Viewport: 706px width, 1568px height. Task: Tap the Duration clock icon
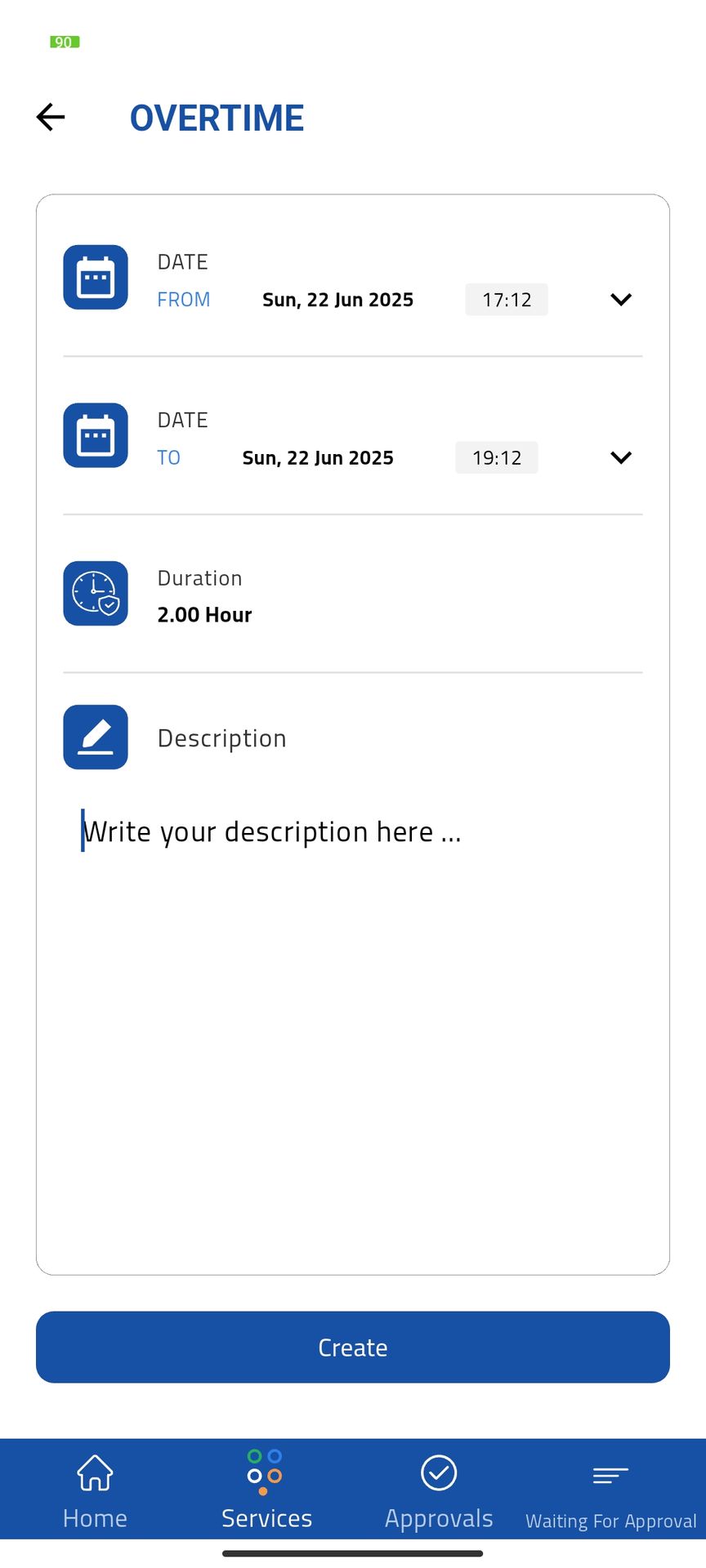[x=96, y=594]
